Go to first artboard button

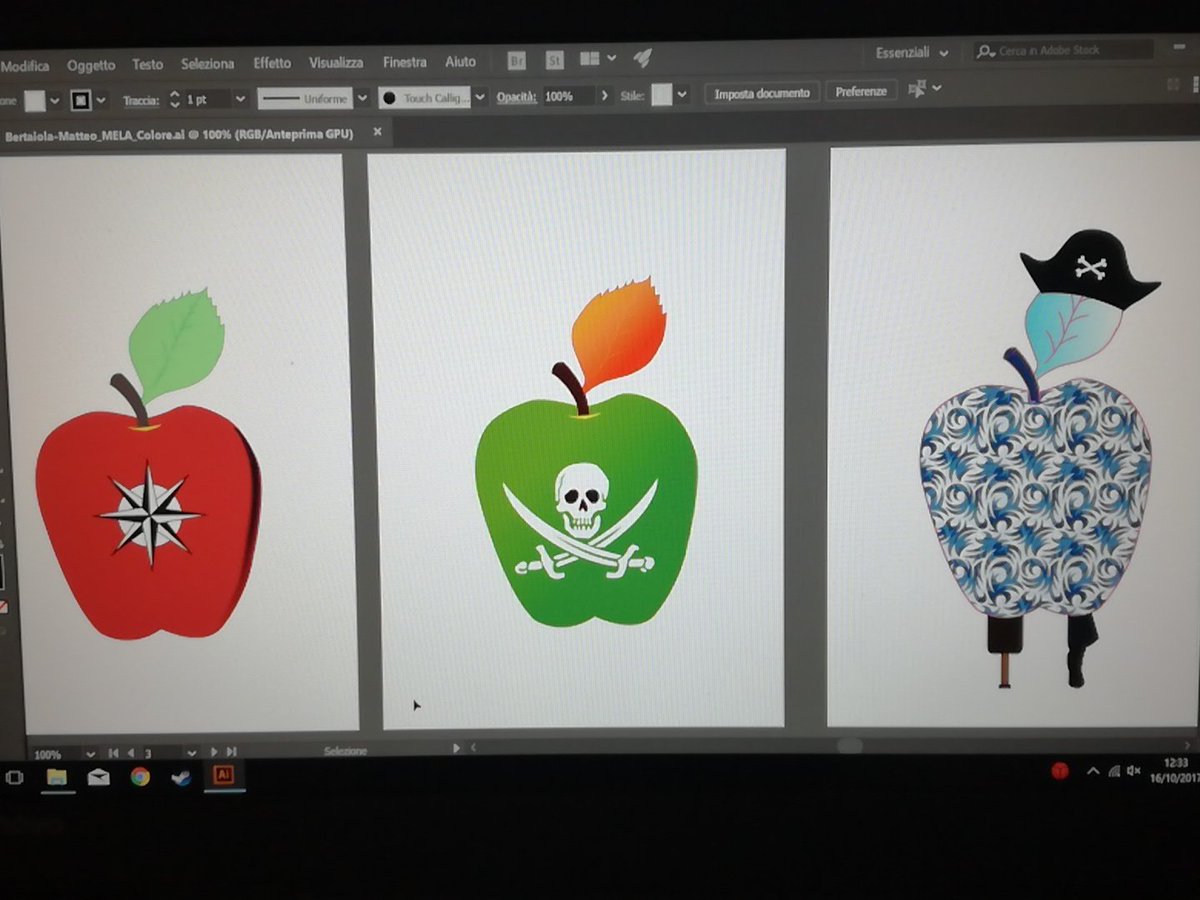pos(113,752)
